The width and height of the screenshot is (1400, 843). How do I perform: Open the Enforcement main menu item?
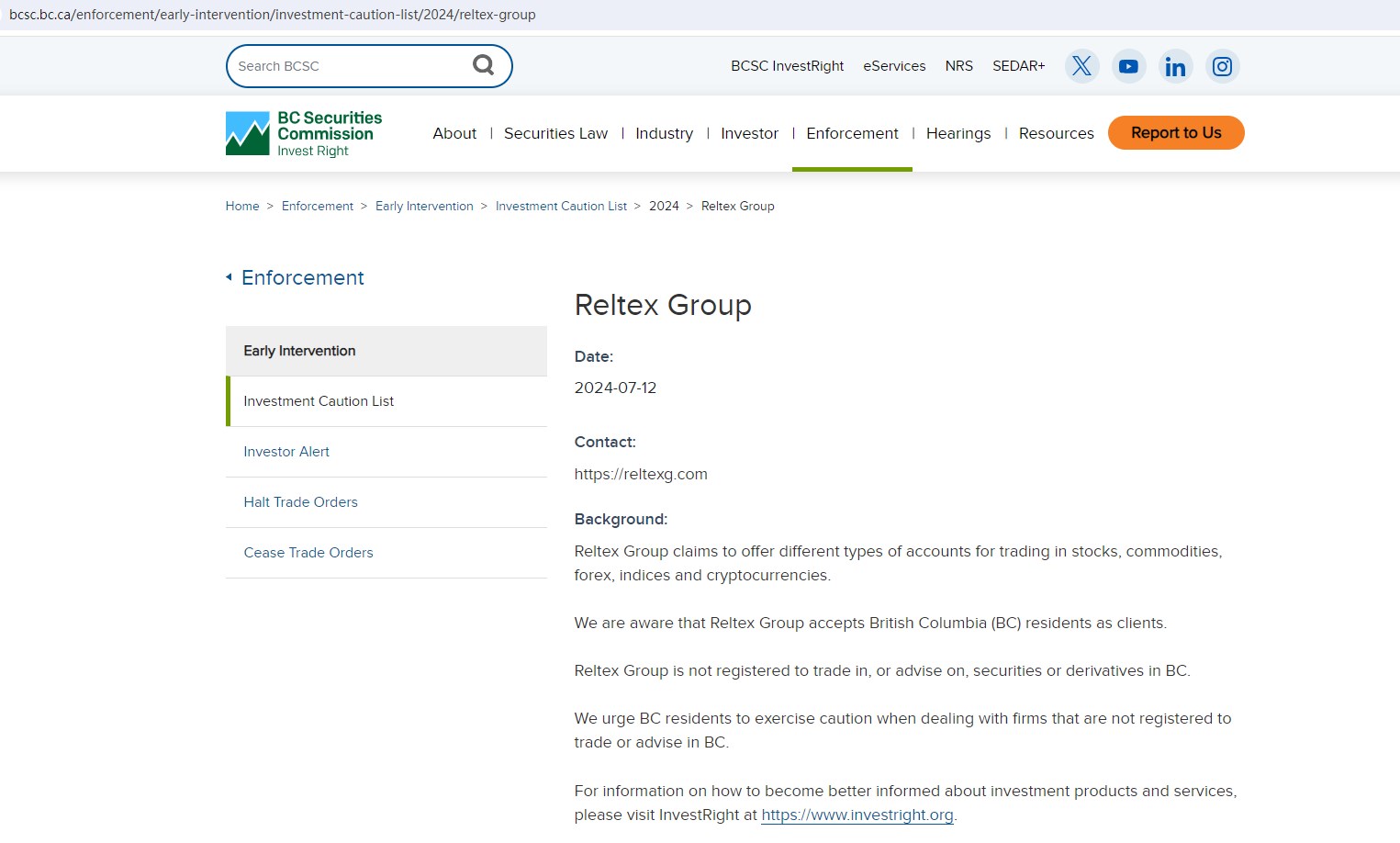click(x=852, y=133)
